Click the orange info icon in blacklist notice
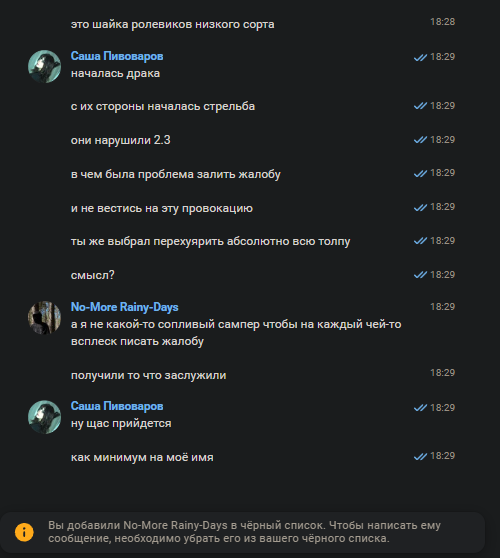 coord(24,532)
